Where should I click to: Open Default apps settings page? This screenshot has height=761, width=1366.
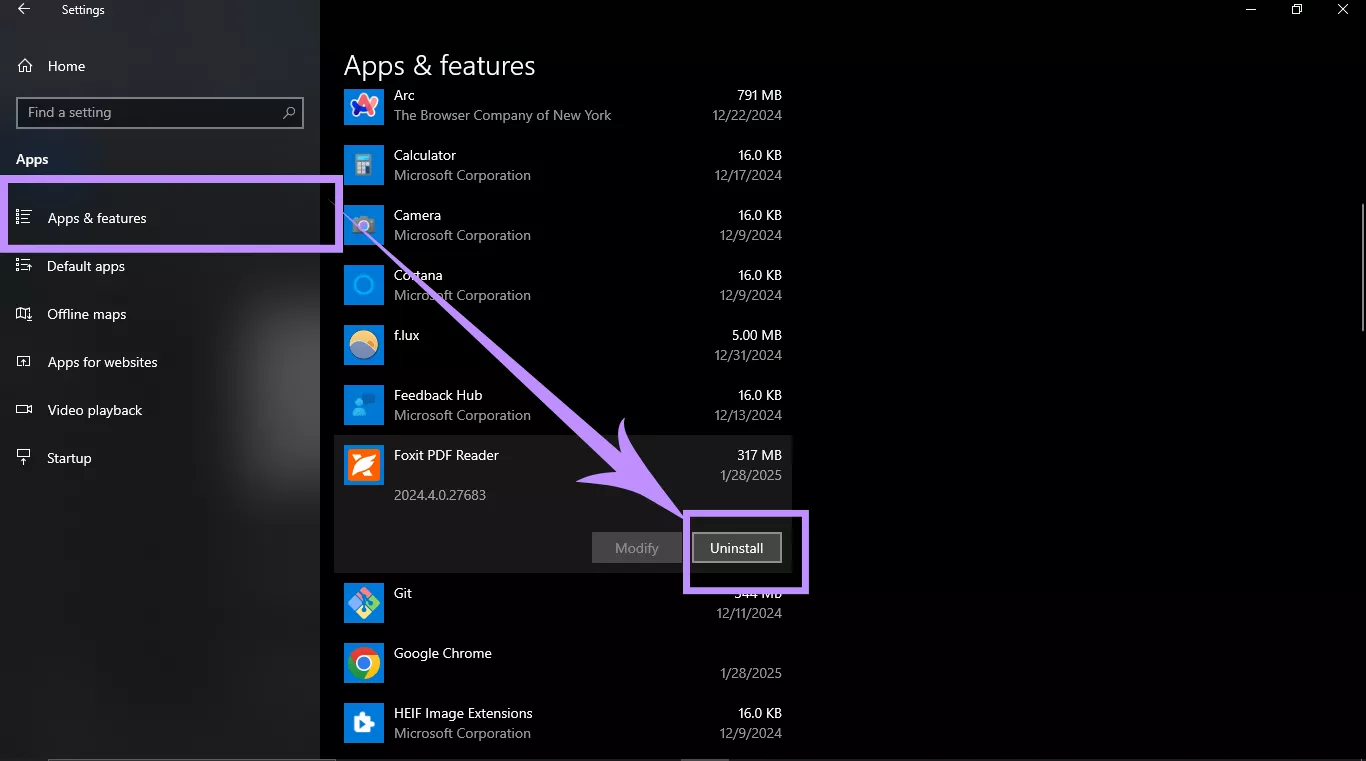86,266
